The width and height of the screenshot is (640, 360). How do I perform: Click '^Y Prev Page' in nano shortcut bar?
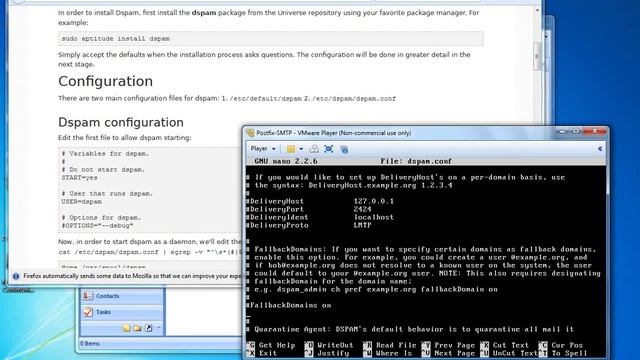coord(448,345)
